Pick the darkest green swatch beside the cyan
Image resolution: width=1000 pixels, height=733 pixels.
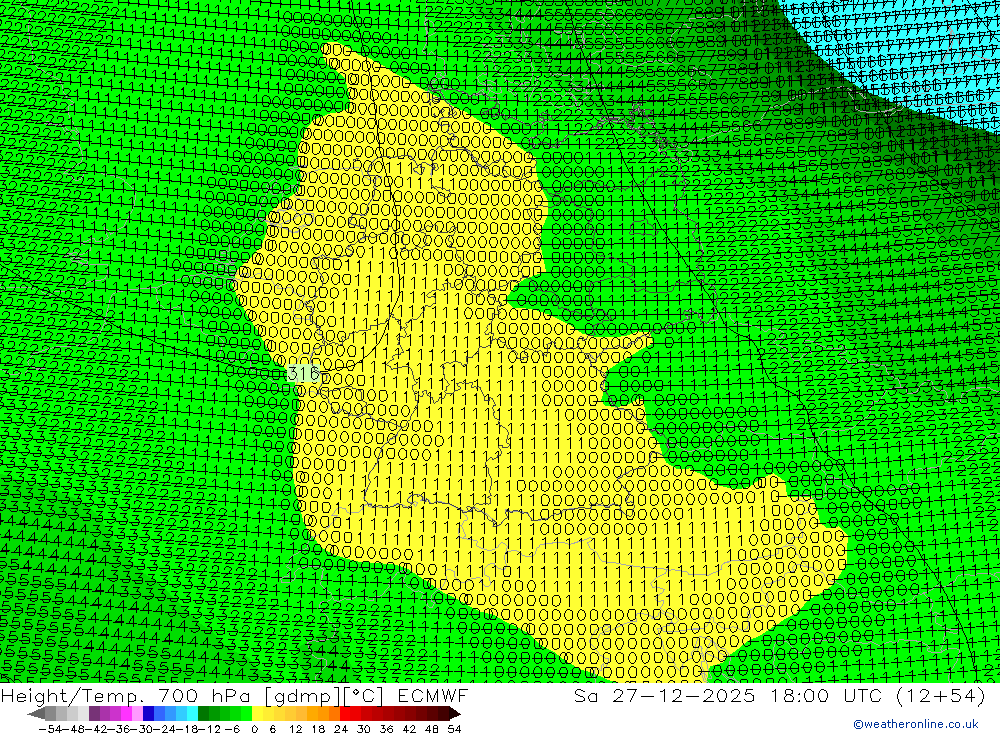click(203, 714)
